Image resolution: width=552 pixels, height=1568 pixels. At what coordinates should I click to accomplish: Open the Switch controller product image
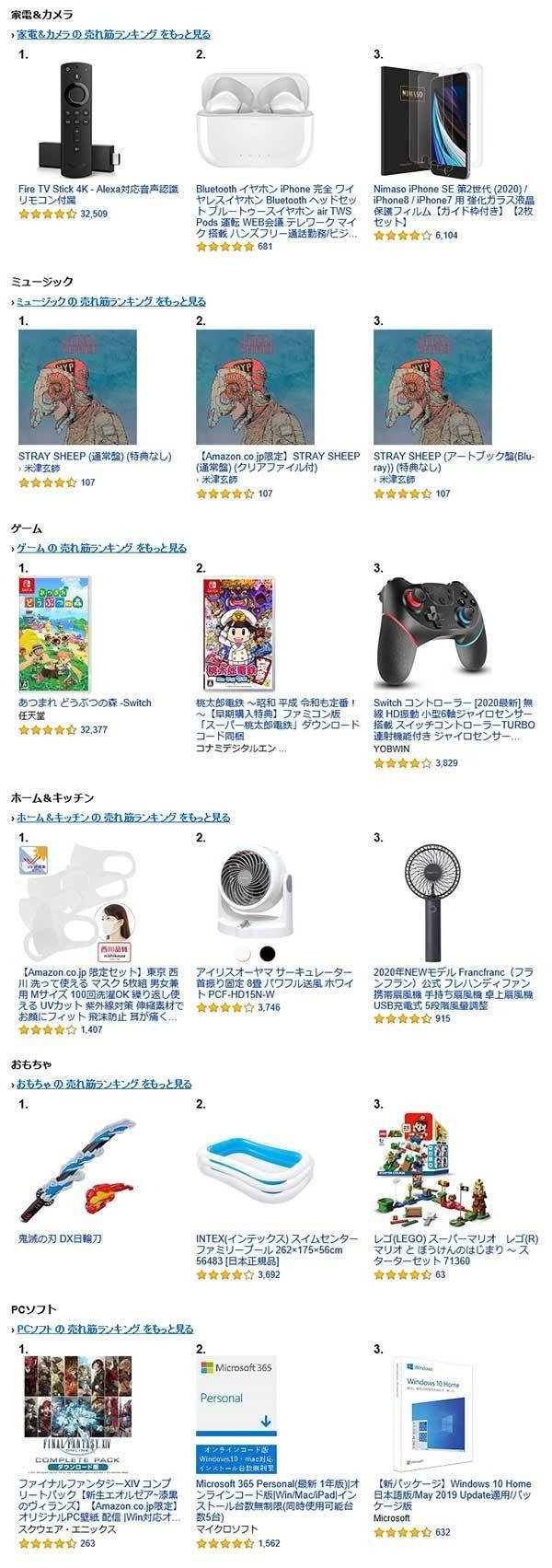pos(432,634)
